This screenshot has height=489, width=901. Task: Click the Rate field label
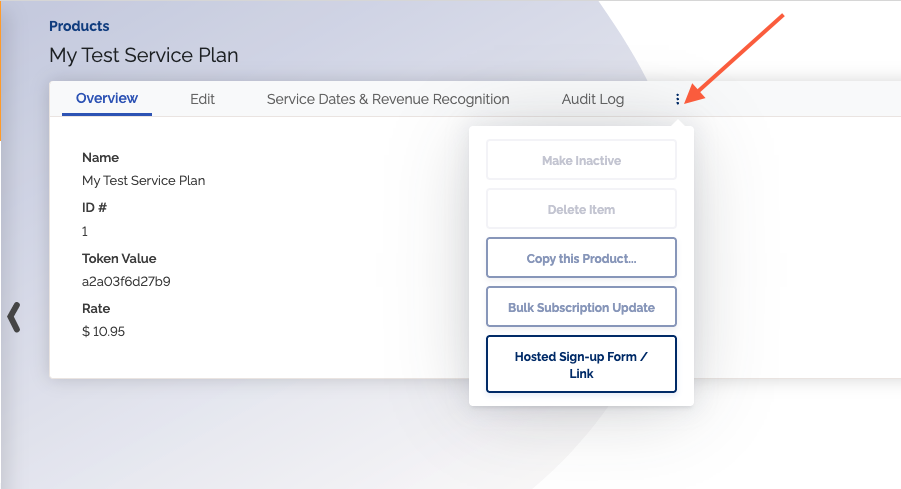tap(96, 308)
